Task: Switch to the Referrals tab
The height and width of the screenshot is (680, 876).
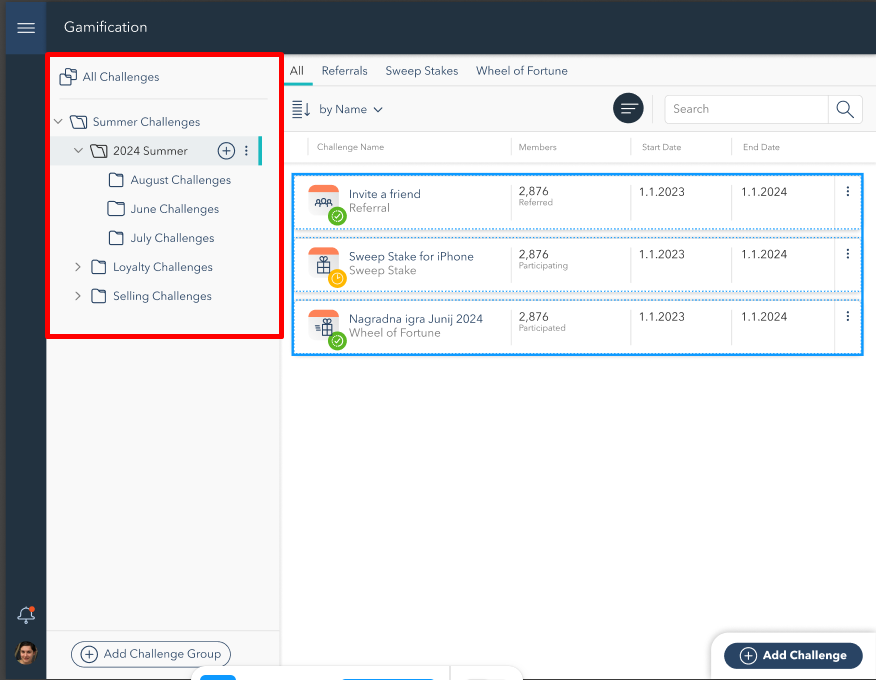Action: [x=345, y=71]
